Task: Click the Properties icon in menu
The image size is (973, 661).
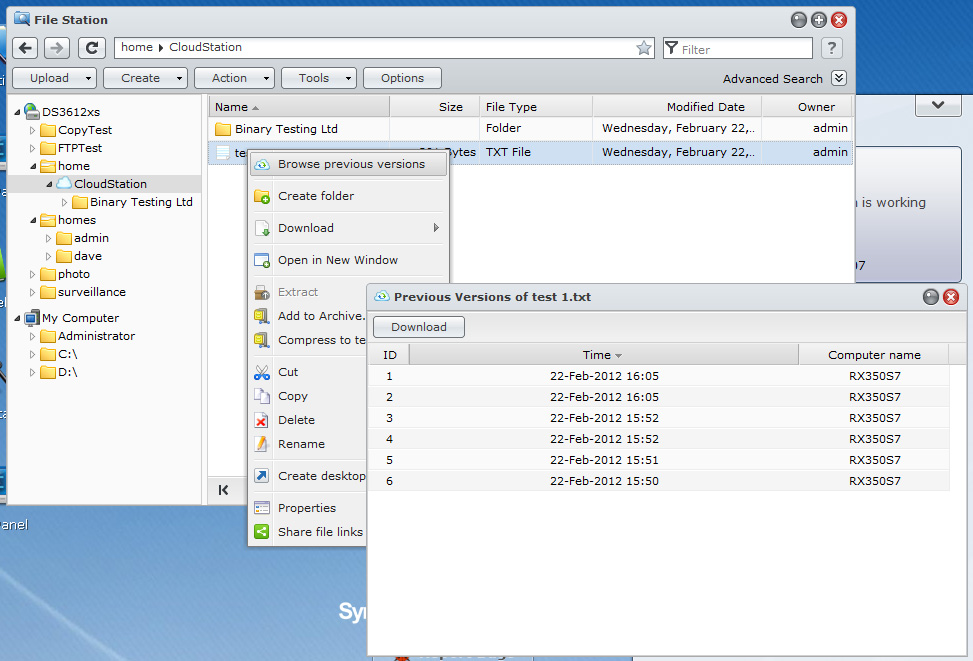Action: pos(262,508)
